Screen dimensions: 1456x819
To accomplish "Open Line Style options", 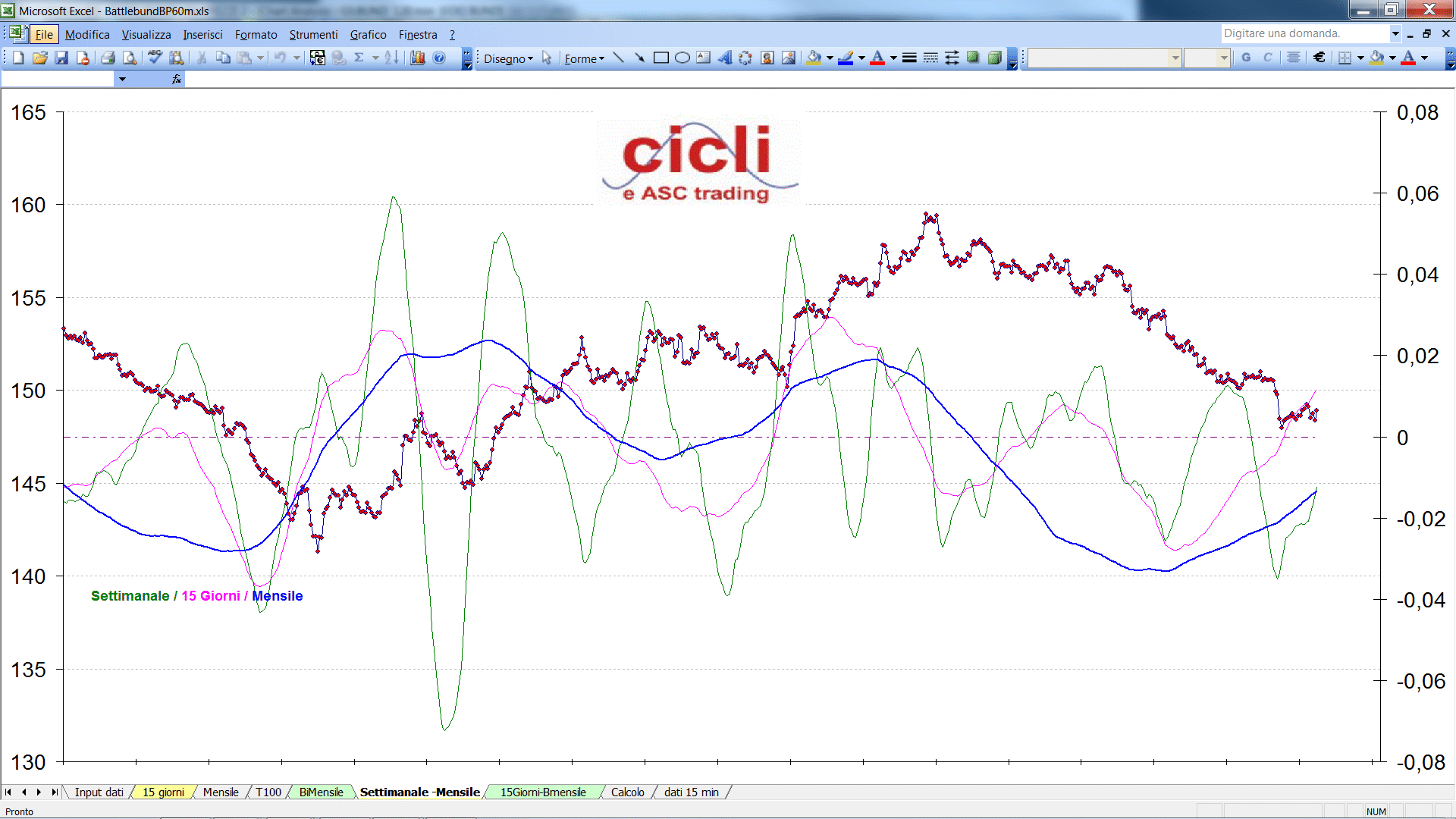I will [909, 58].
